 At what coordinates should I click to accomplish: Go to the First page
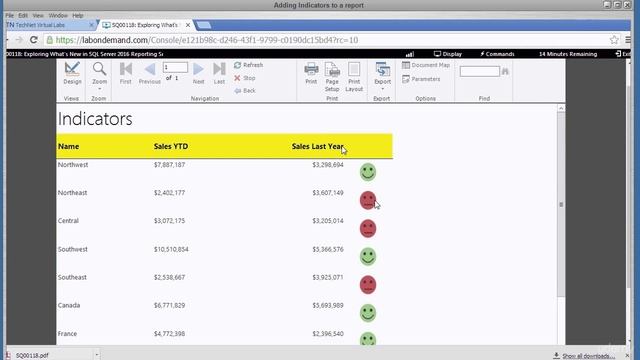(x=126, y=73)
